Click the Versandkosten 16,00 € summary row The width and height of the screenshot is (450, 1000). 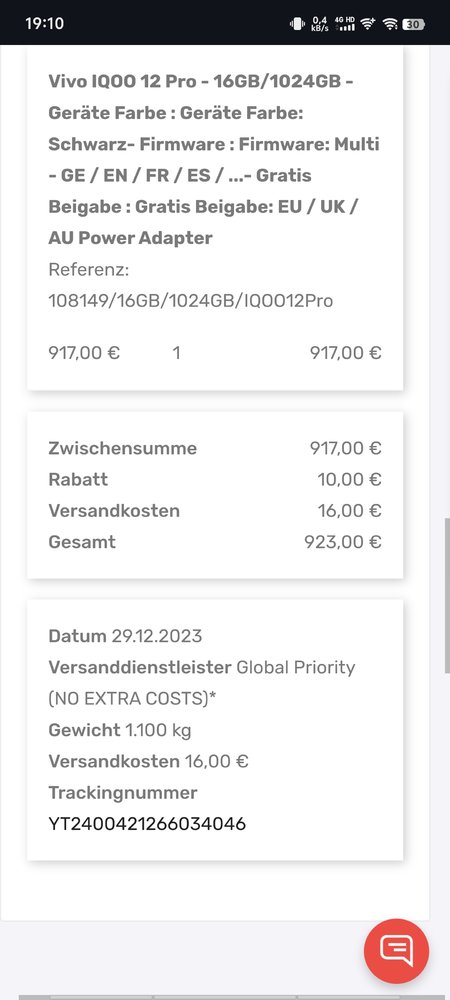pyautogui.click(x=215, y=511)
